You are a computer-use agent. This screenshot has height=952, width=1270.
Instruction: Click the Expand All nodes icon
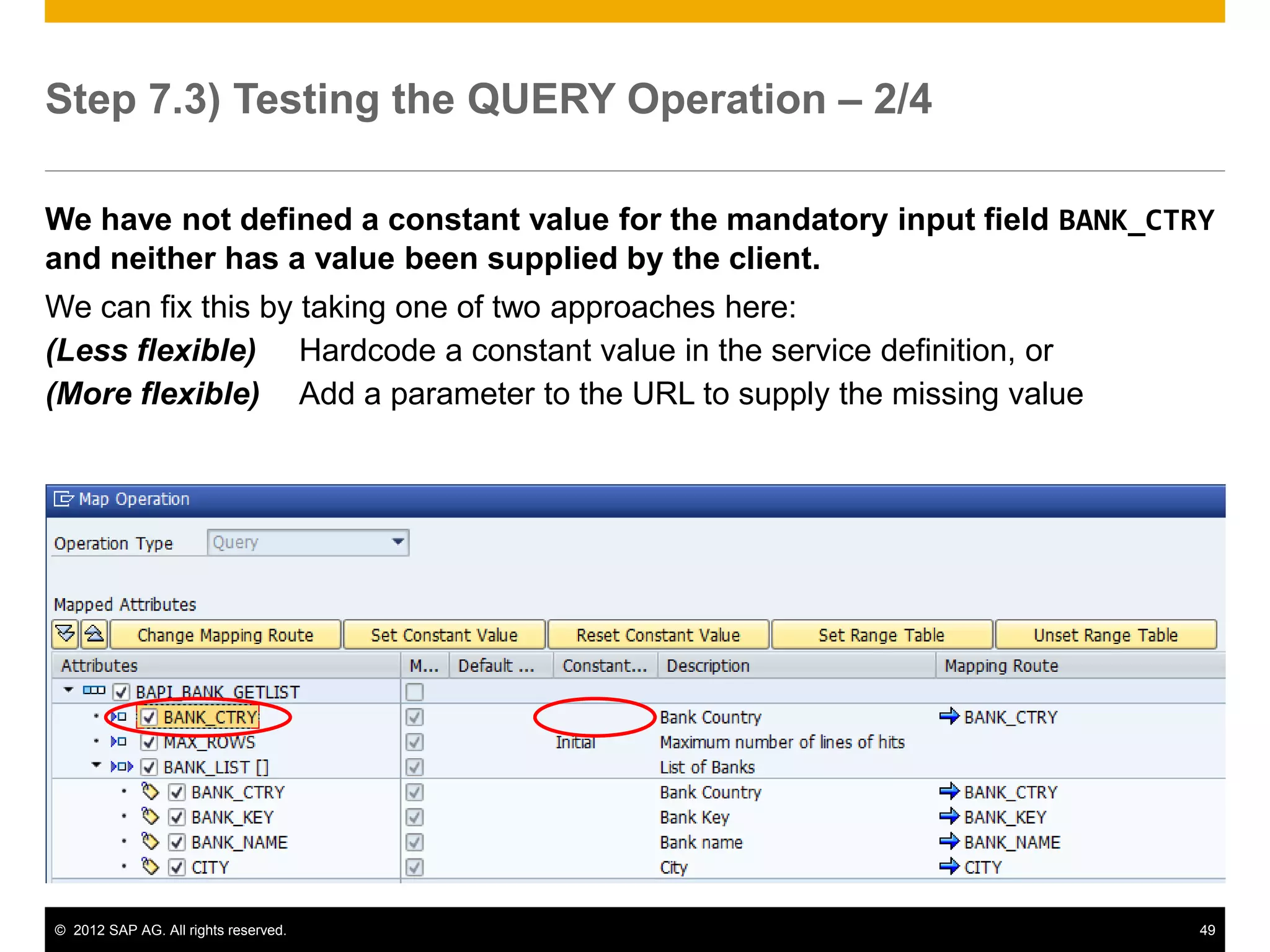[66, 634]
